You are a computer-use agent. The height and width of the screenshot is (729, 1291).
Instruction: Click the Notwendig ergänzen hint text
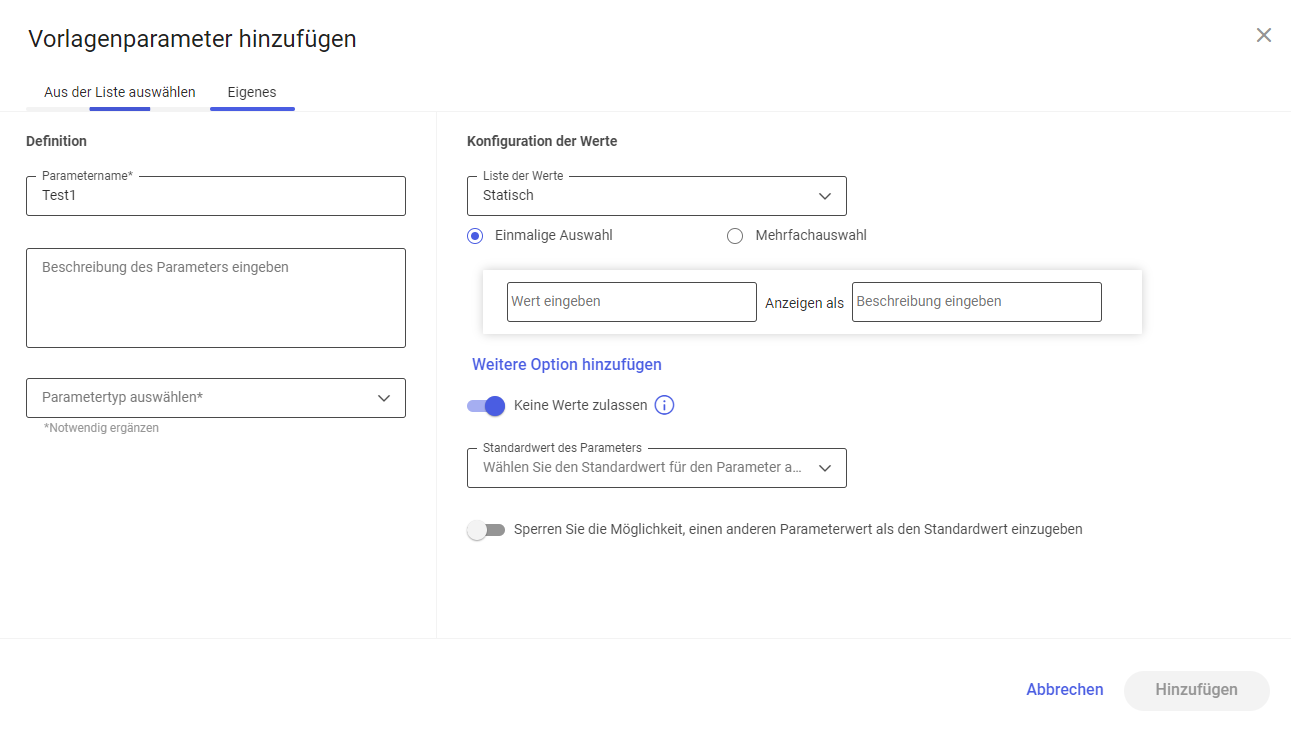click(101, 428)
